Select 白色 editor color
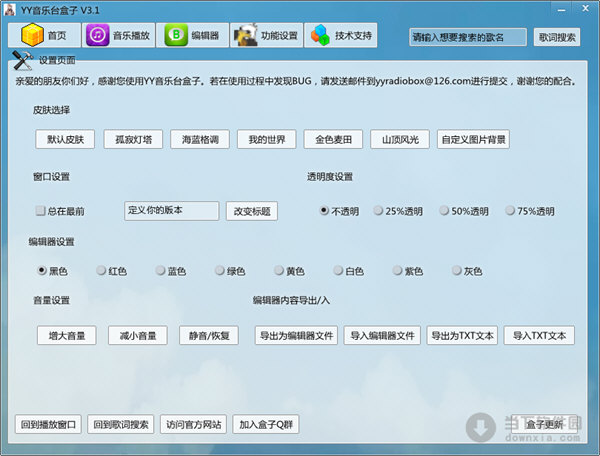The height and width of the screenshot is (456, 600). [349, 271]
